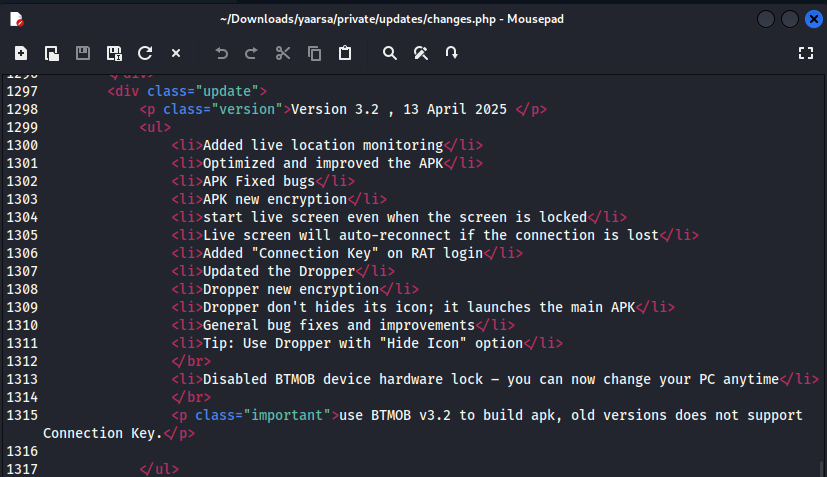Reload the document from disk
The width and height of the screenshot is (827, 477).
click(145, 53)
